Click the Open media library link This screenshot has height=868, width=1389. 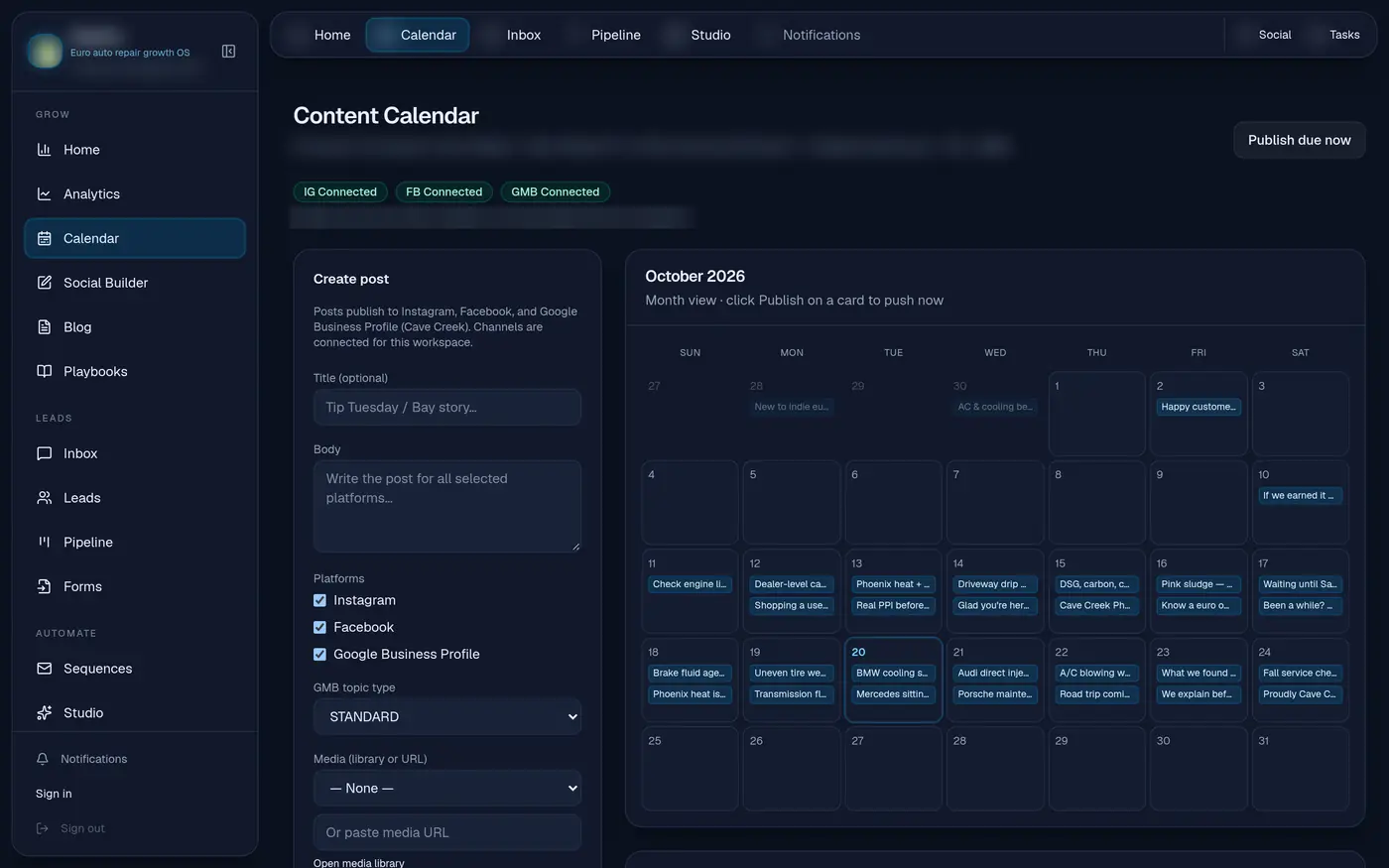(359, 863)
